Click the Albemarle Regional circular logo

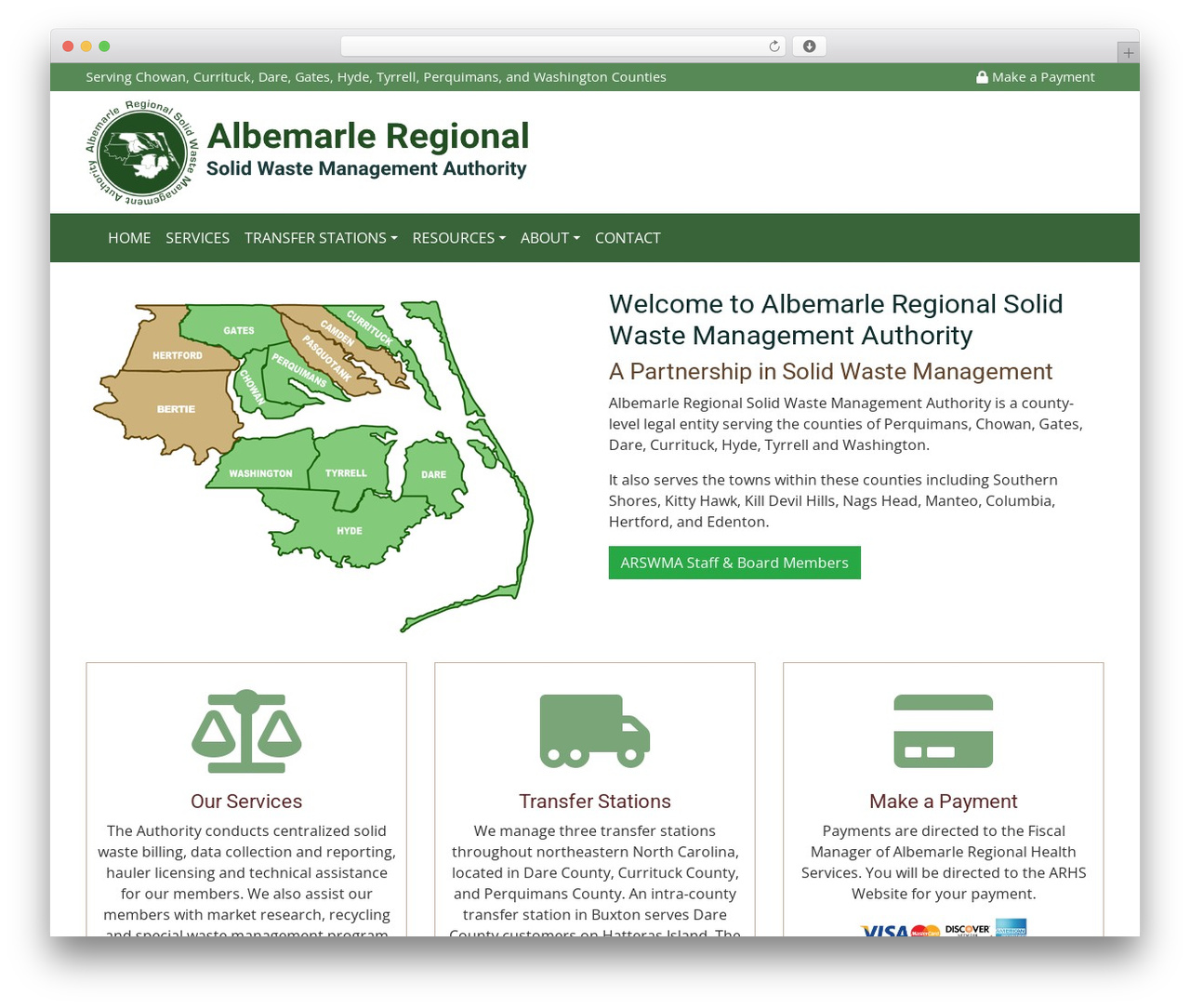142,152
